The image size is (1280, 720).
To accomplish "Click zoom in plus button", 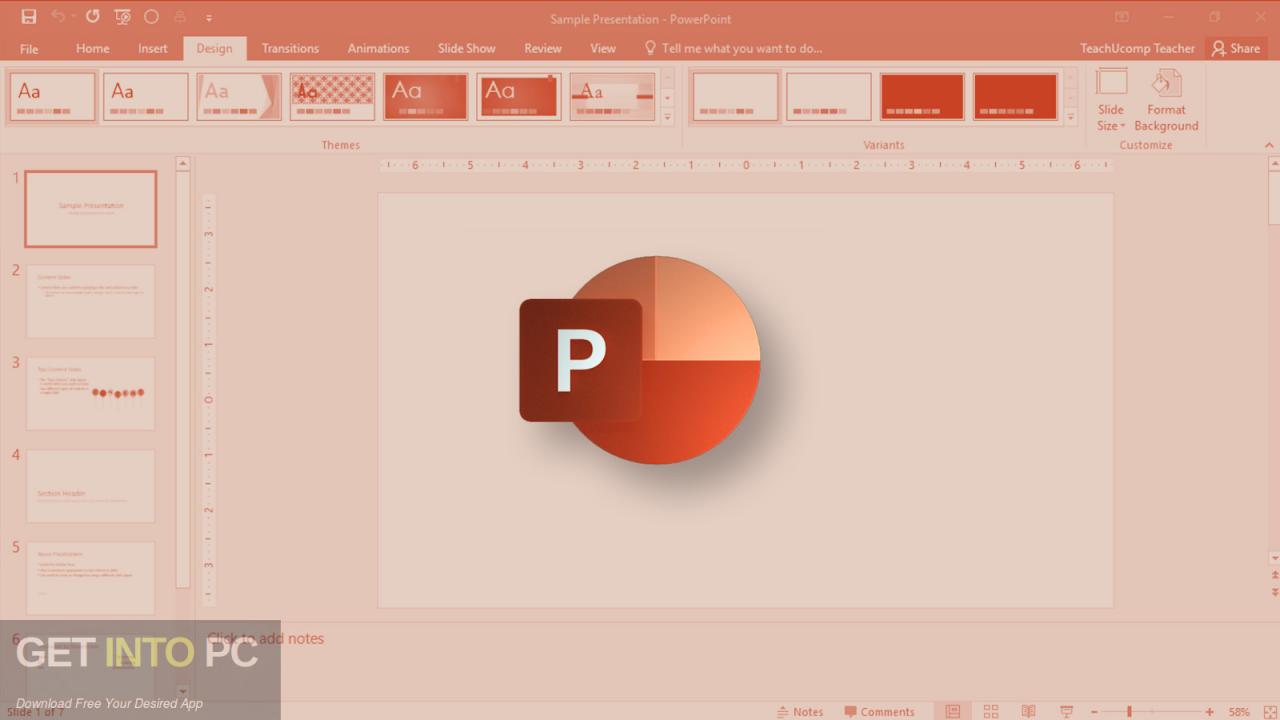I will point(1209,712).
